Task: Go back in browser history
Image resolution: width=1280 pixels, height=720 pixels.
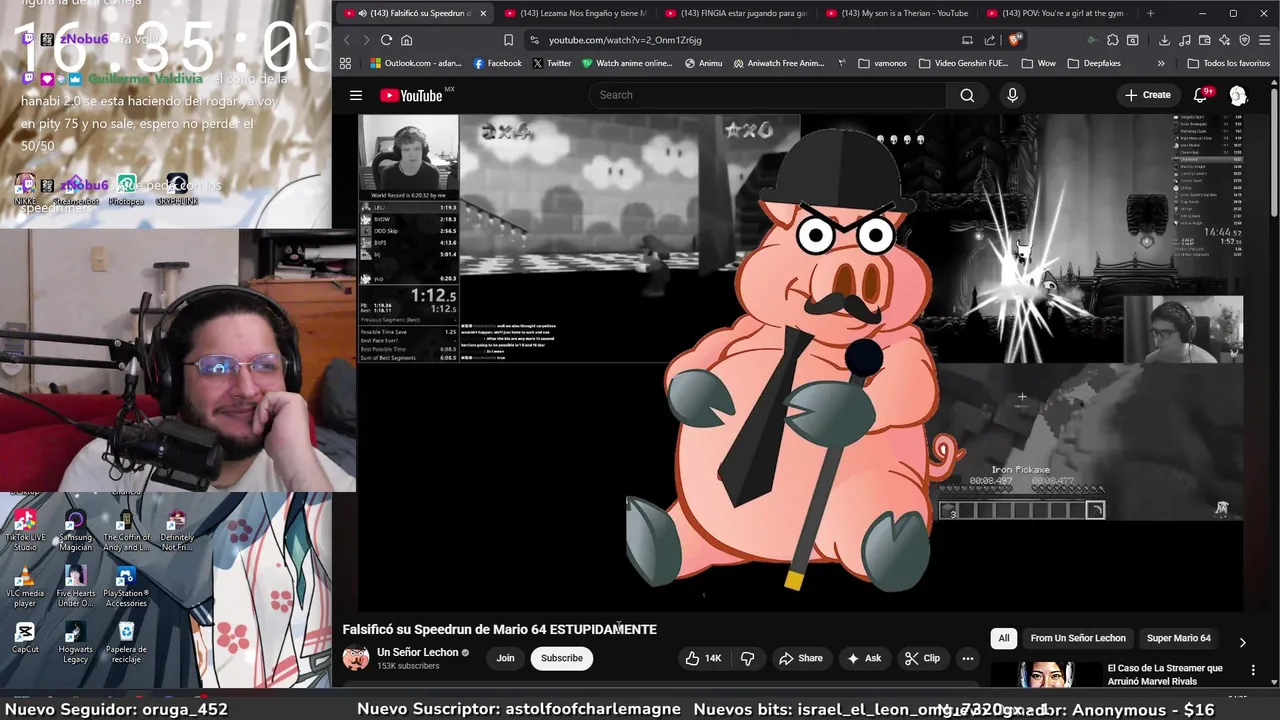Action: click(x=347, y=40)
